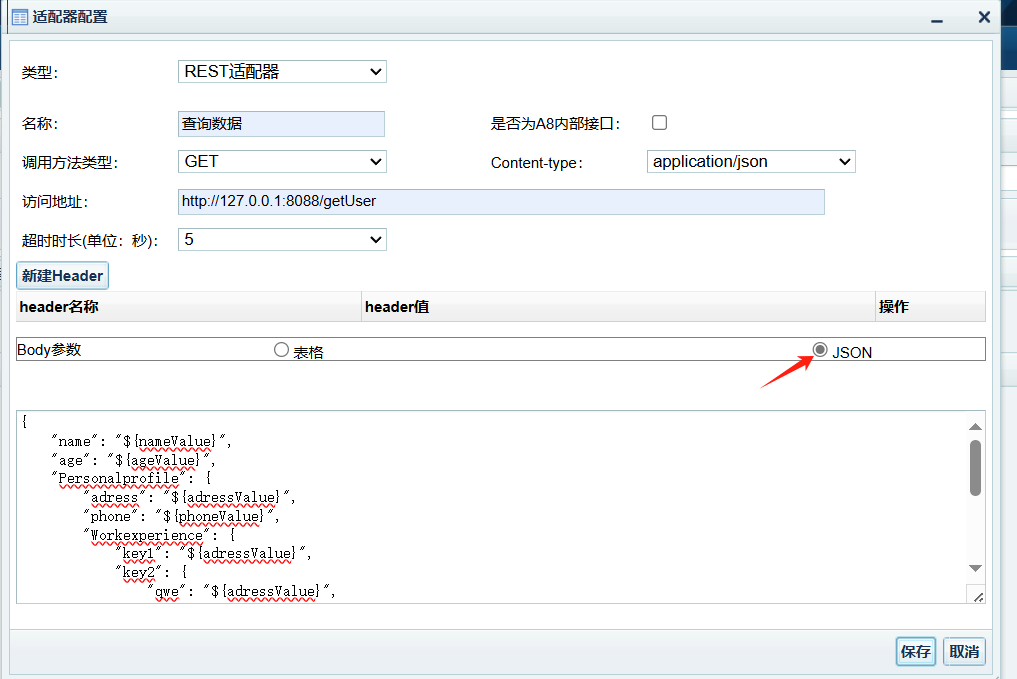The image size is (1017, 679).
Task: Click the header名称 column header
Action: [x=189, y=307]
